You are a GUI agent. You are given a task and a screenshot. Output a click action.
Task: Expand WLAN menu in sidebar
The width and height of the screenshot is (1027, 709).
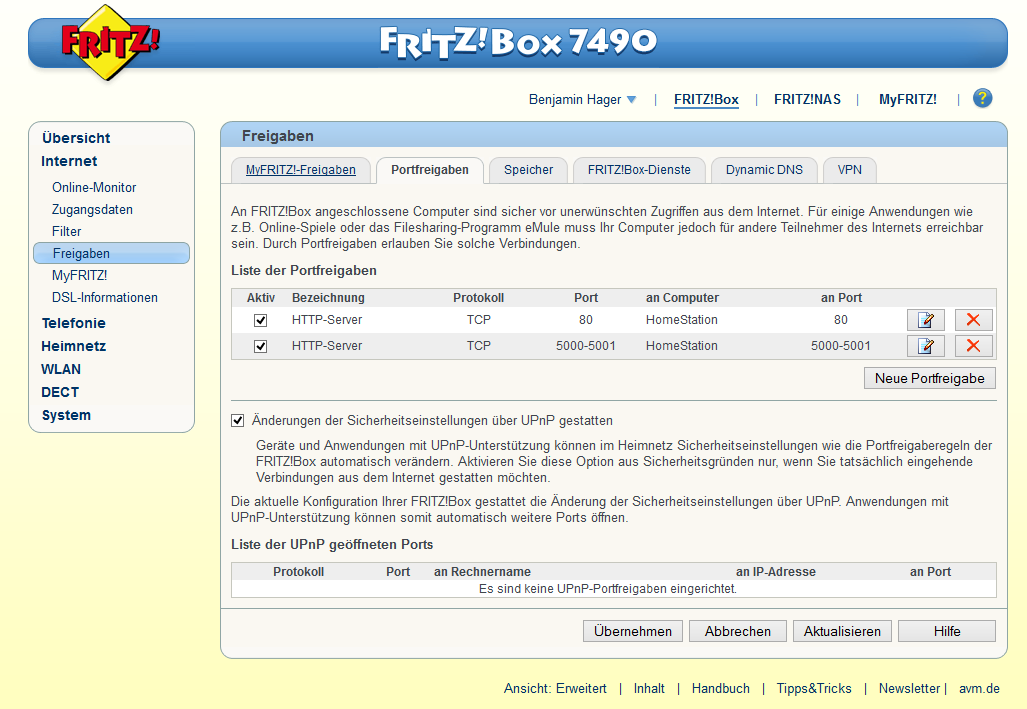click(x=61, y=369)
